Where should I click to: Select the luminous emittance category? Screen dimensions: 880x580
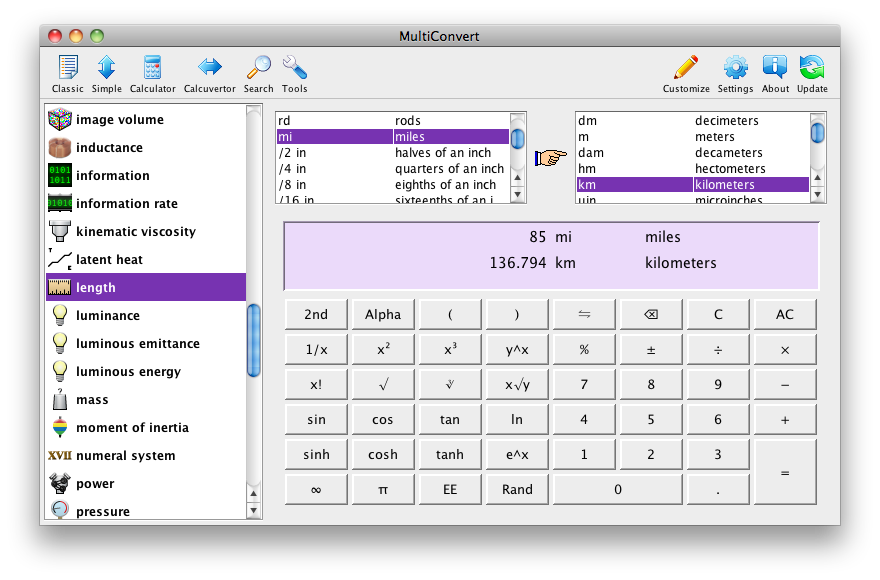(x=146, y=344)
